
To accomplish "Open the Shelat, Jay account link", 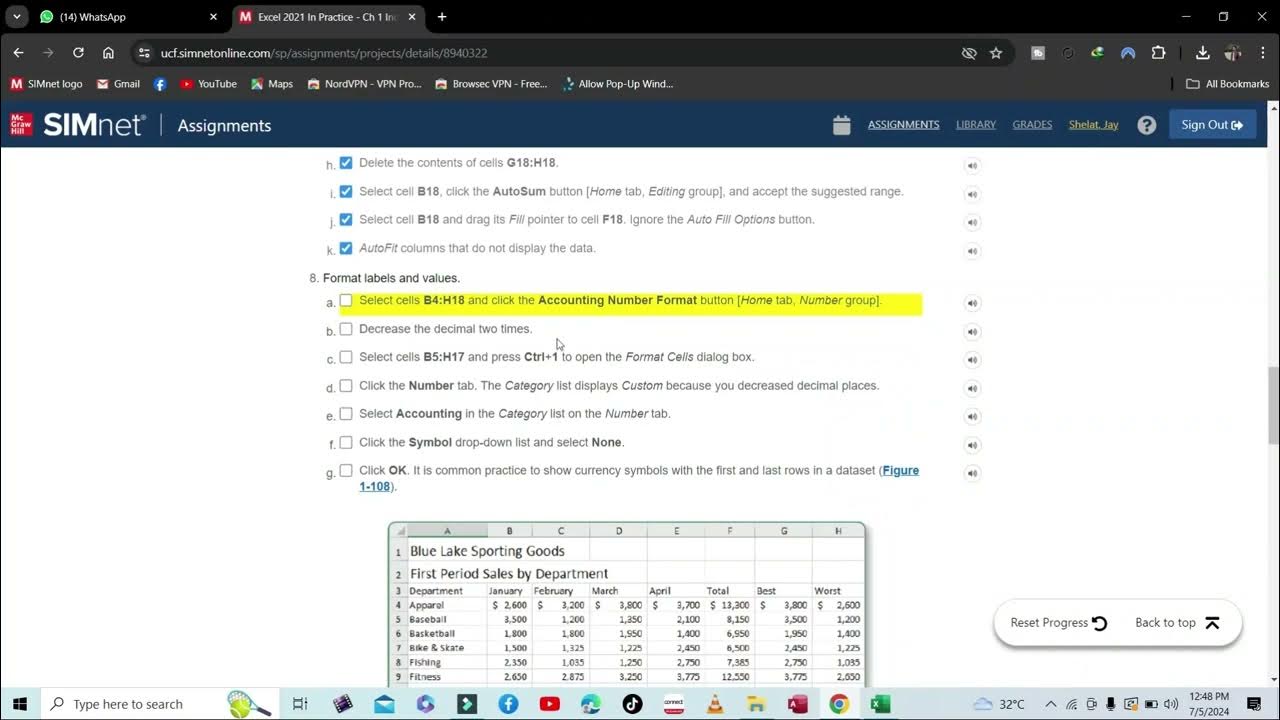I will [x=1093, y=125].
